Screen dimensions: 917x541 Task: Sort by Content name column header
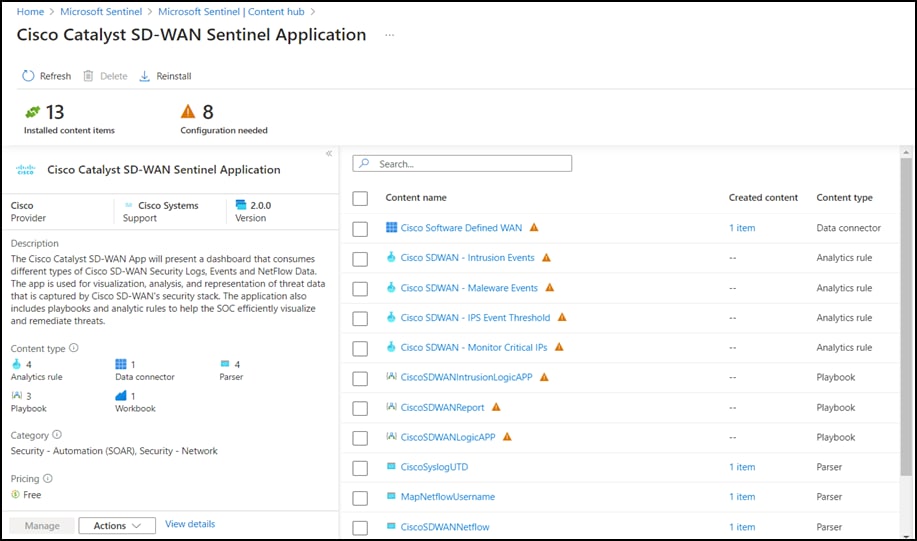click(x=416, y=198)
